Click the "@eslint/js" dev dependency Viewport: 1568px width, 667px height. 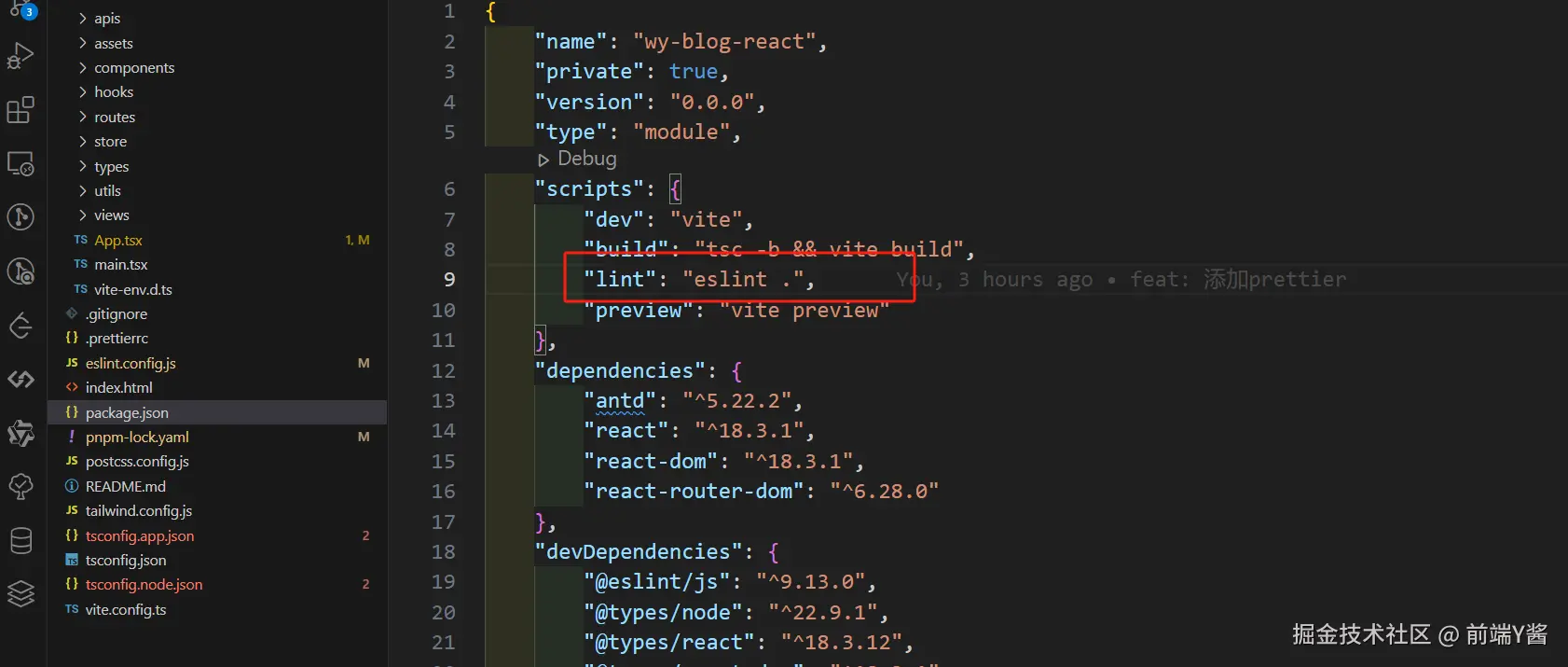(657, 581)
